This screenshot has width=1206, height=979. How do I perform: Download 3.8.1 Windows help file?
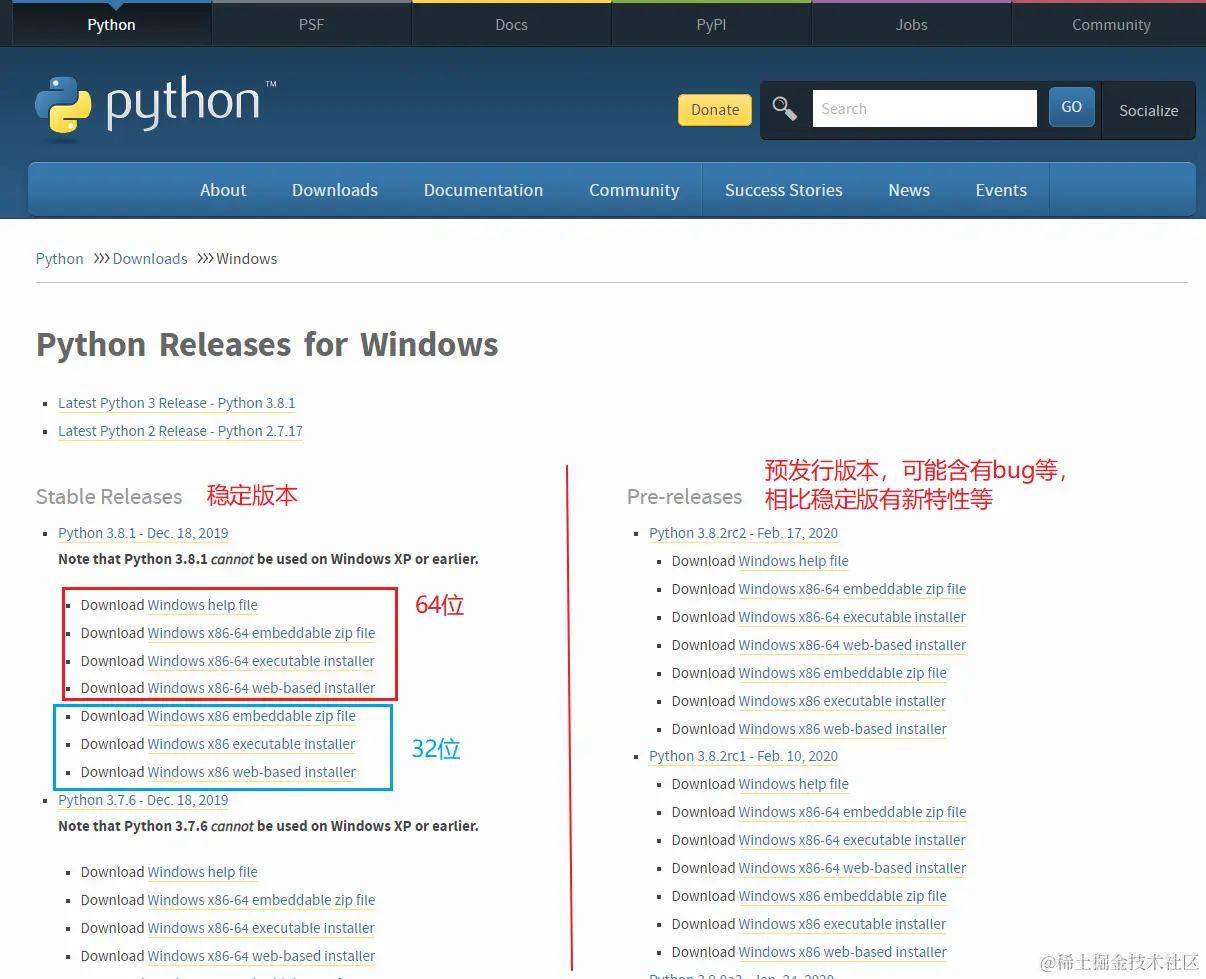[x=203, y=605]
